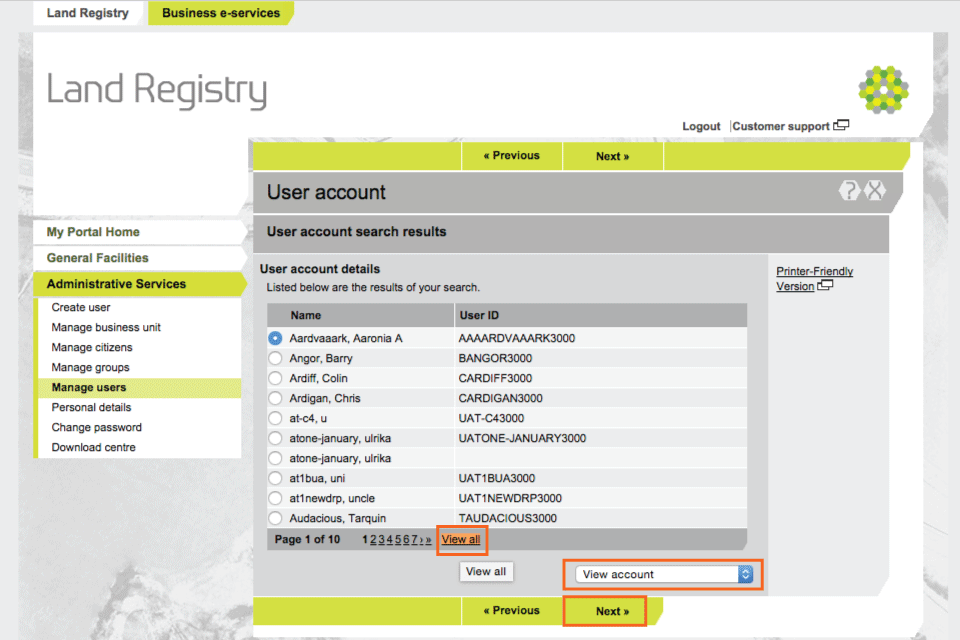The image size is (960, 640).
Task: Click user ID UAT-C43000
Action: (x=491, y=418)
